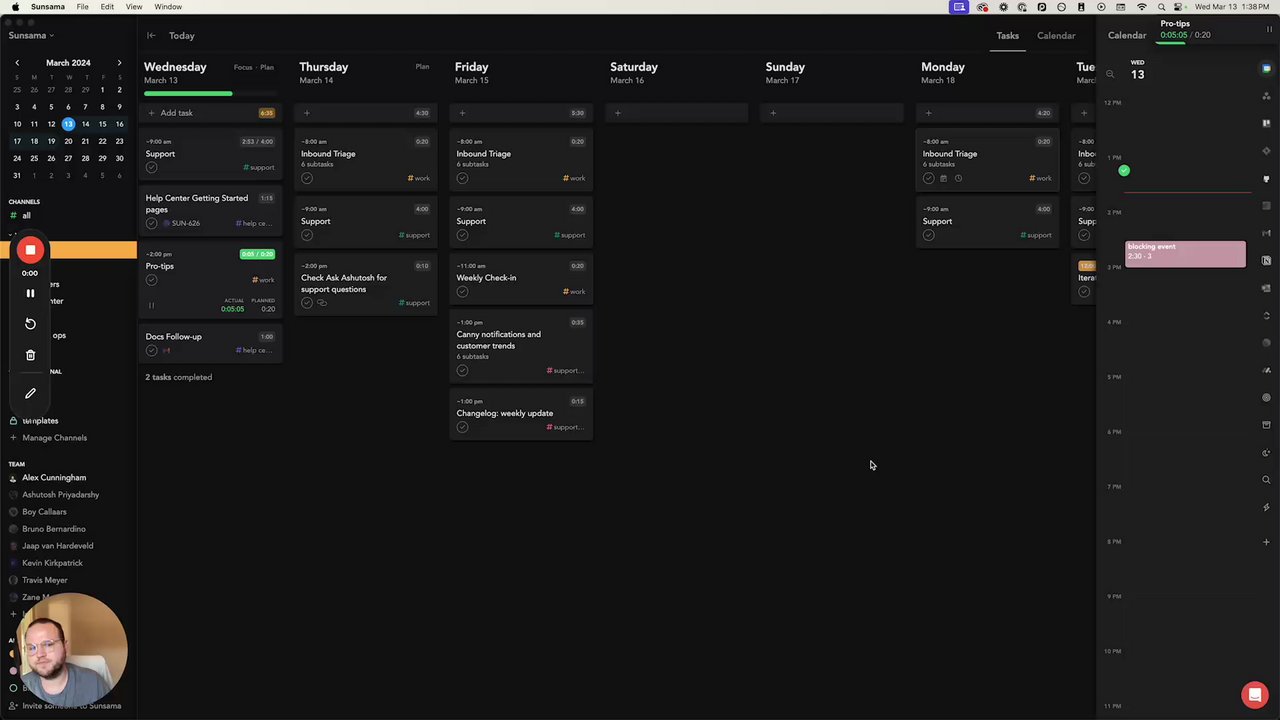Expand the 2 tasks completed list

pos(178,377)
